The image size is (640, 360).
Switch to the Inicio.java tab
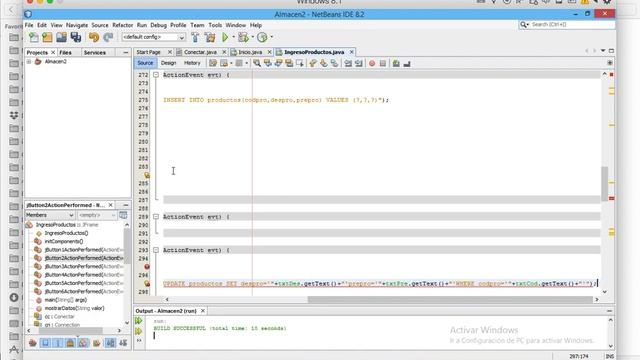250,52
